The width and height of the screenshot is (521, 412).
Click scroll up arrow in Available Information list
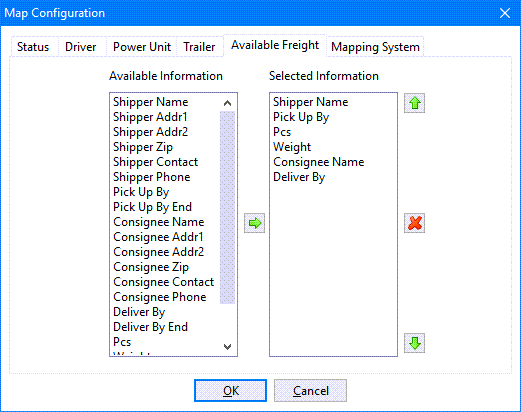(228, 103)
